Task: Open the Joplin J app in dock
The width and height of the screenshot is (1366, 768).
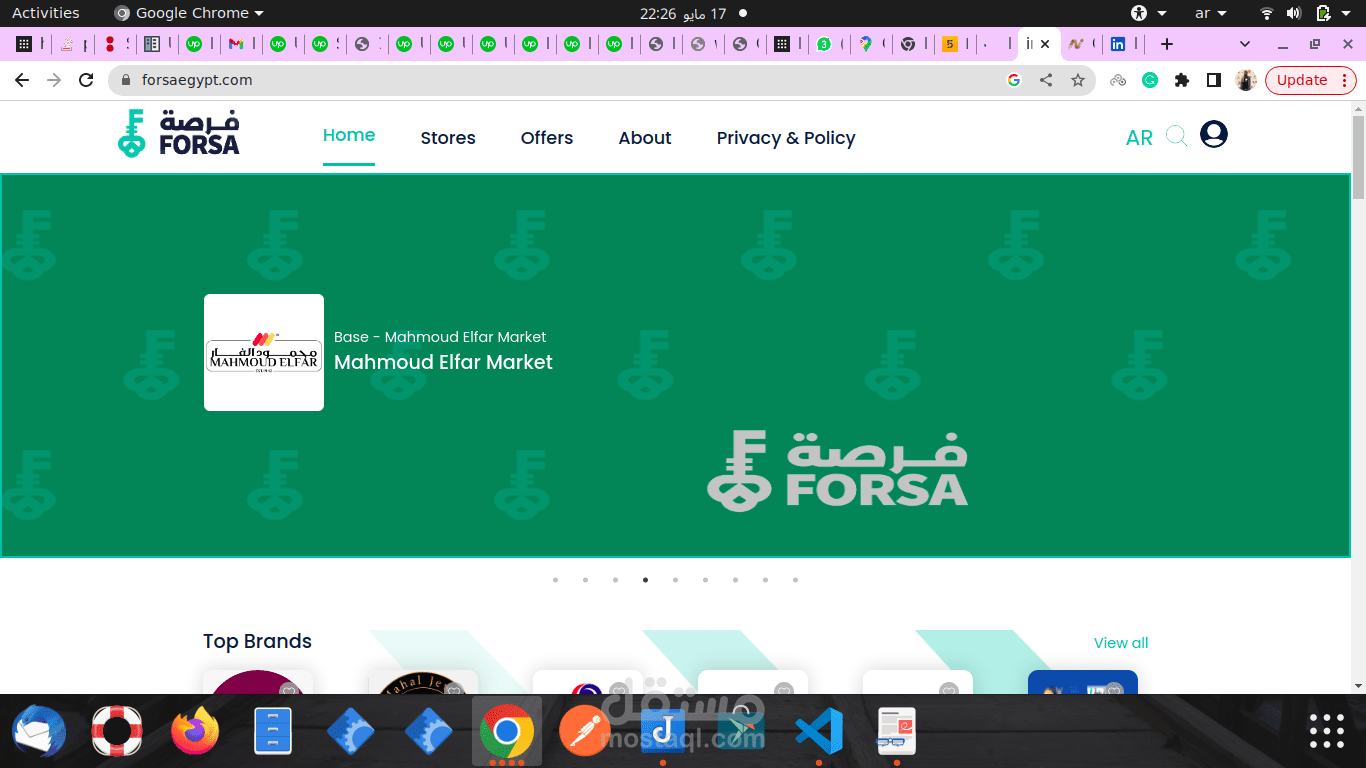Action: pyautogui.click(x=663, y=731)
